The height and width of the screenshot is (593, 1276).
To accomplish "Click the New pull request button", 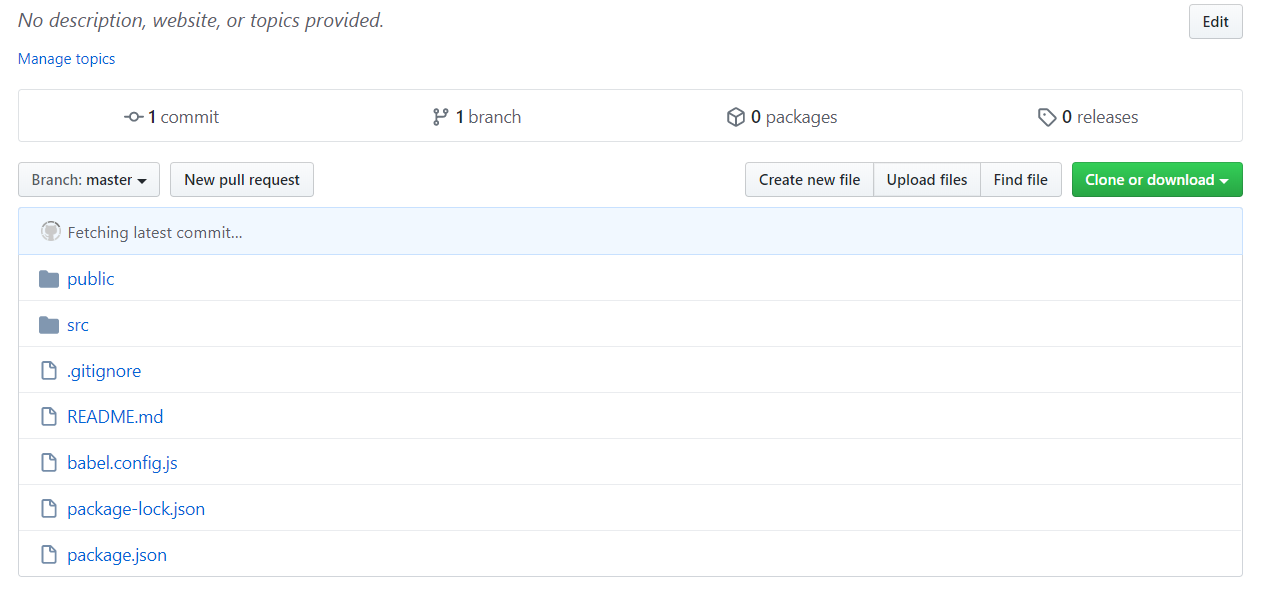I will pyautogui.click(x=242, y=180).
